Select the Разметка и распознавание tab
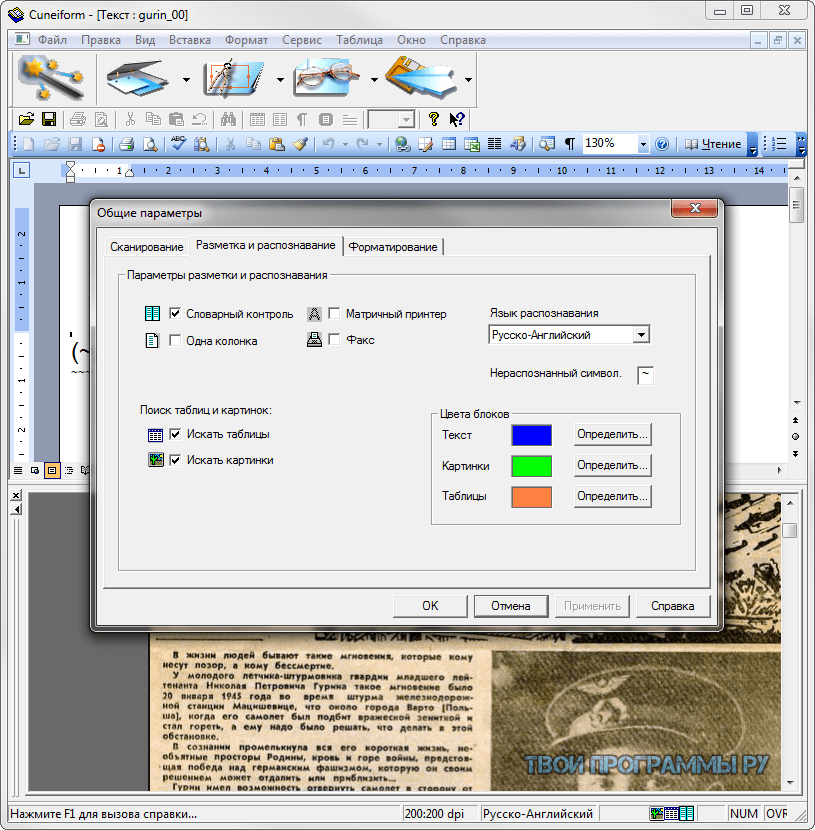Screen dimensions: 815x830 pyautogui.click(x=266, y=246)
